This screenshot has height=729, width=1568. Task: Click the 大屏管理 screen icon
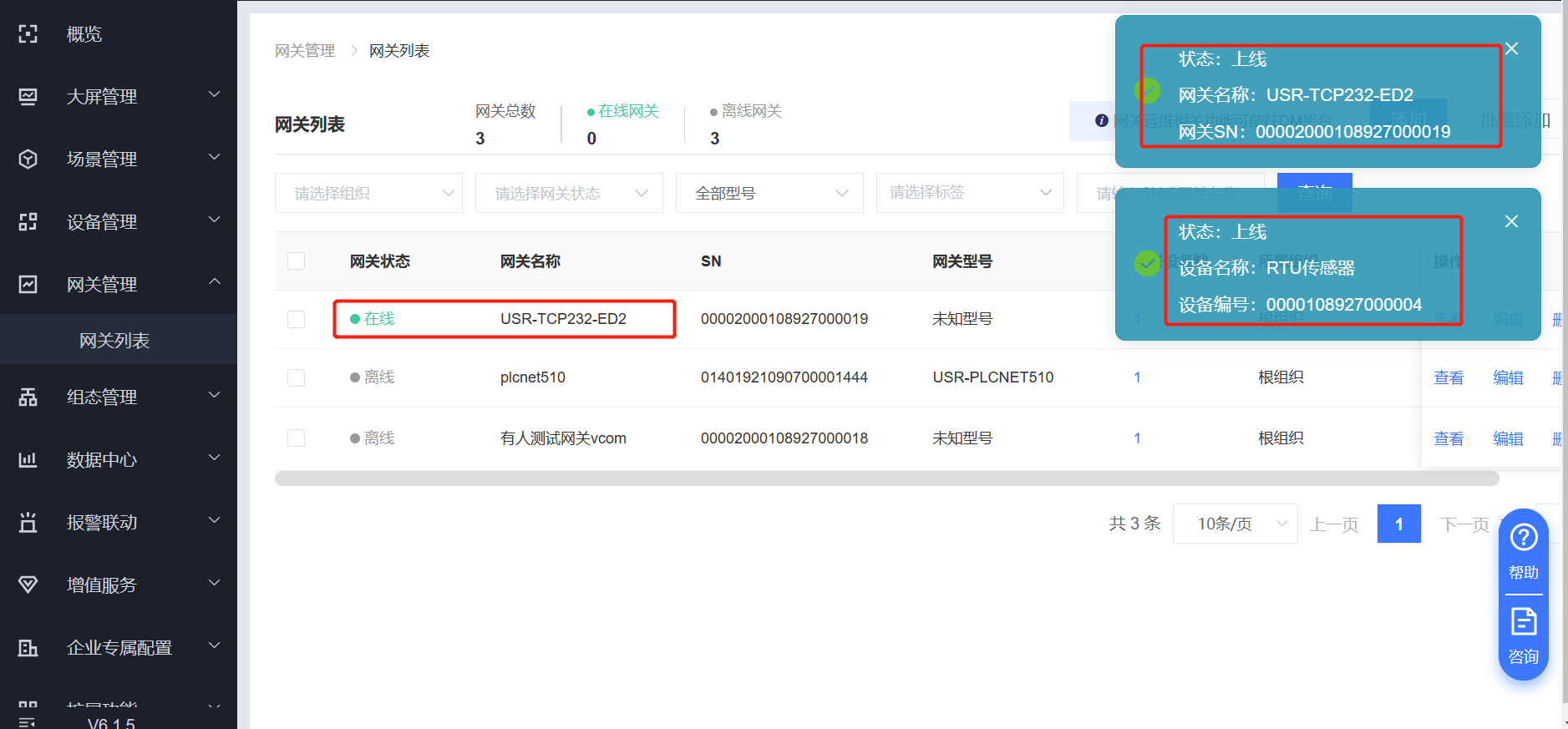click(28, 97)
